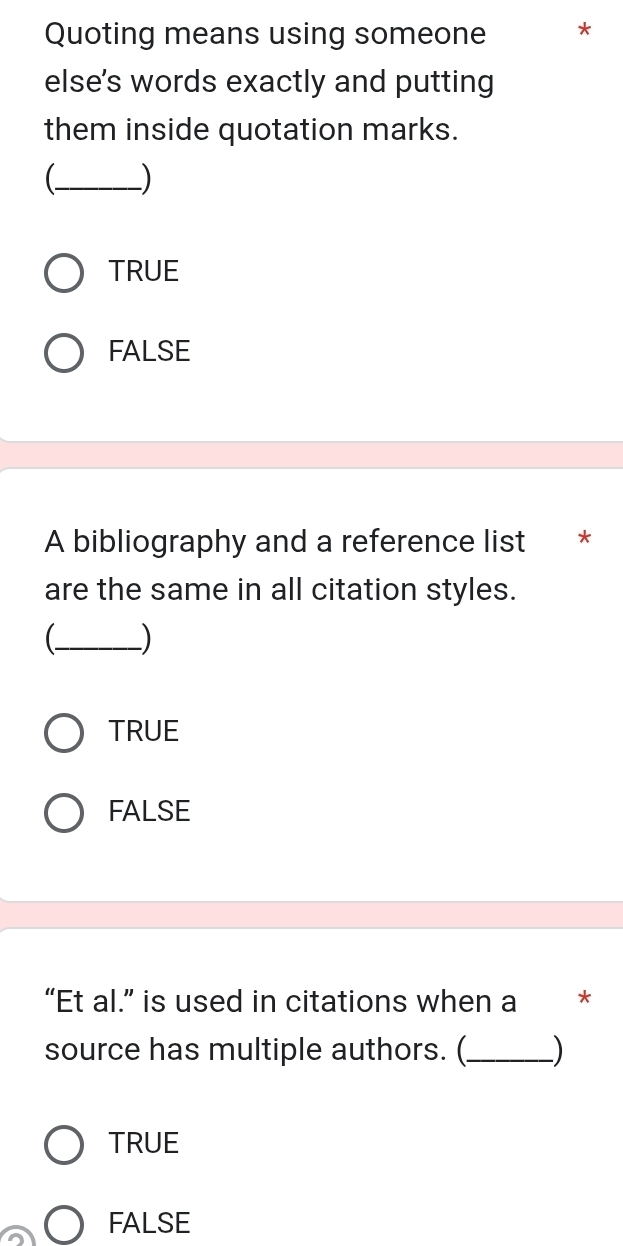Mark FALSE on the bibliography question

(63, 812)
